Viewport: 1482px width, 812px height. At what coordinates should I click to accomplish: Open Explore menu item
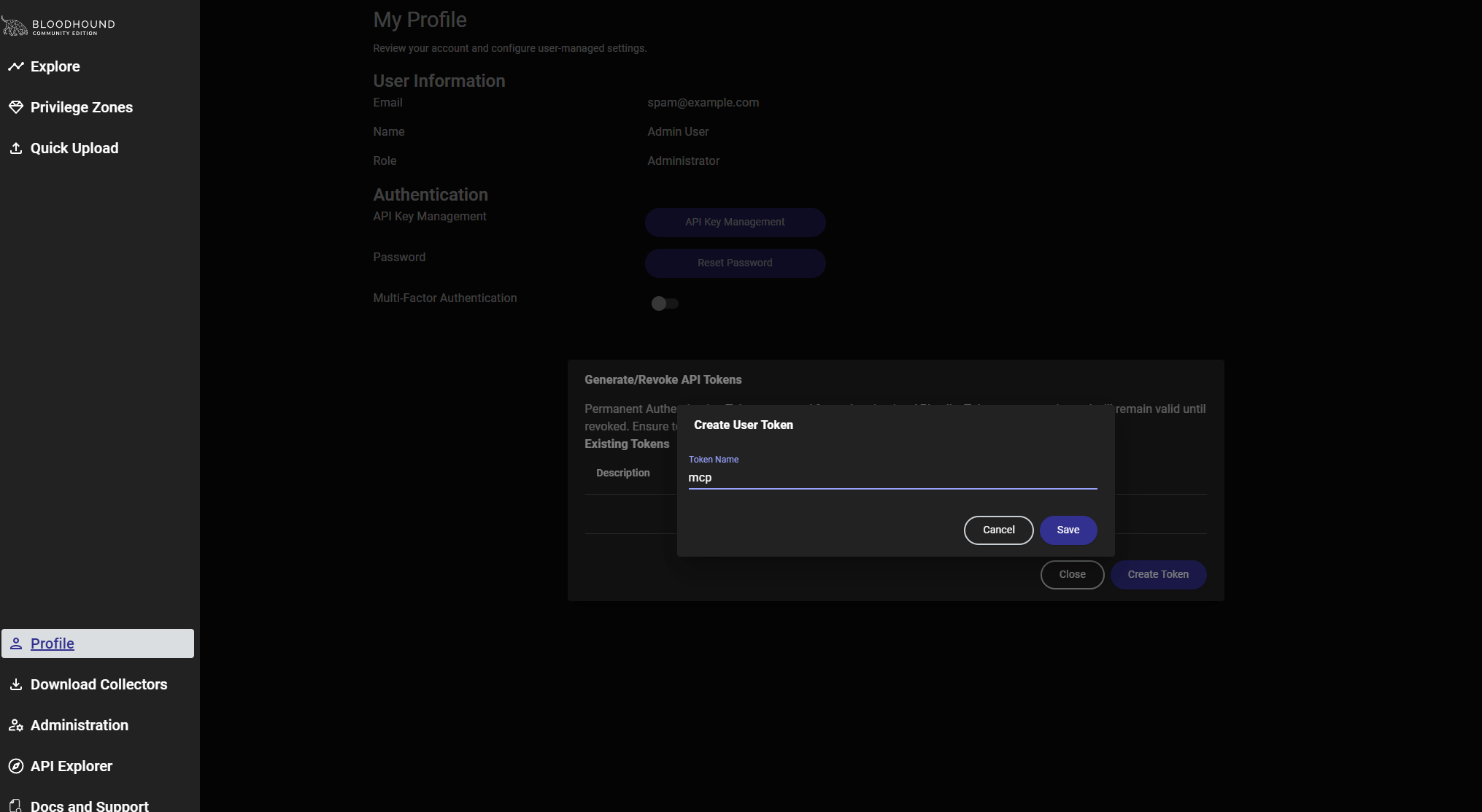coord(55,66)
